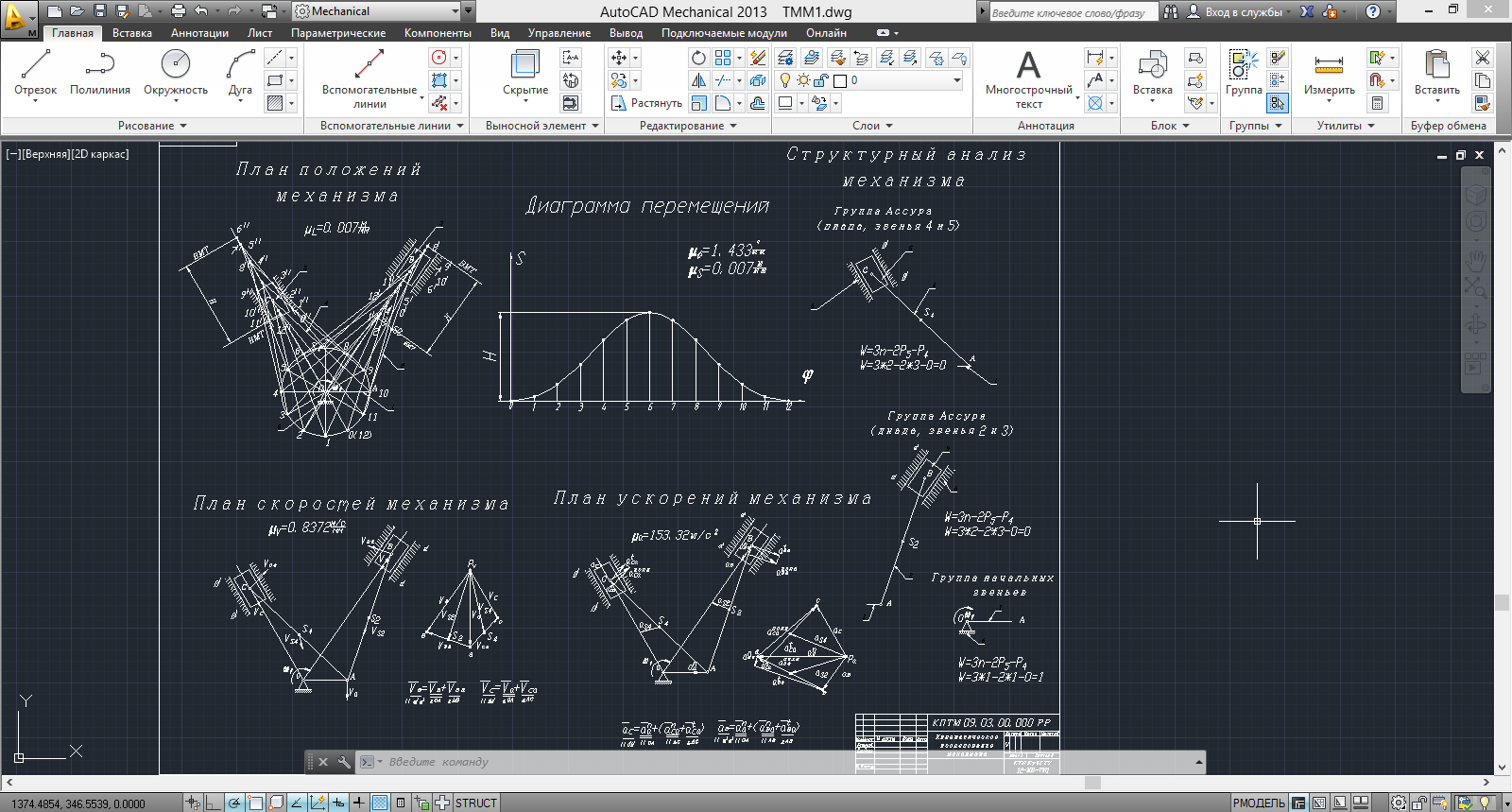Open the Аннотации ribbon tab
1512x812 pixels.
coord(199,33)
